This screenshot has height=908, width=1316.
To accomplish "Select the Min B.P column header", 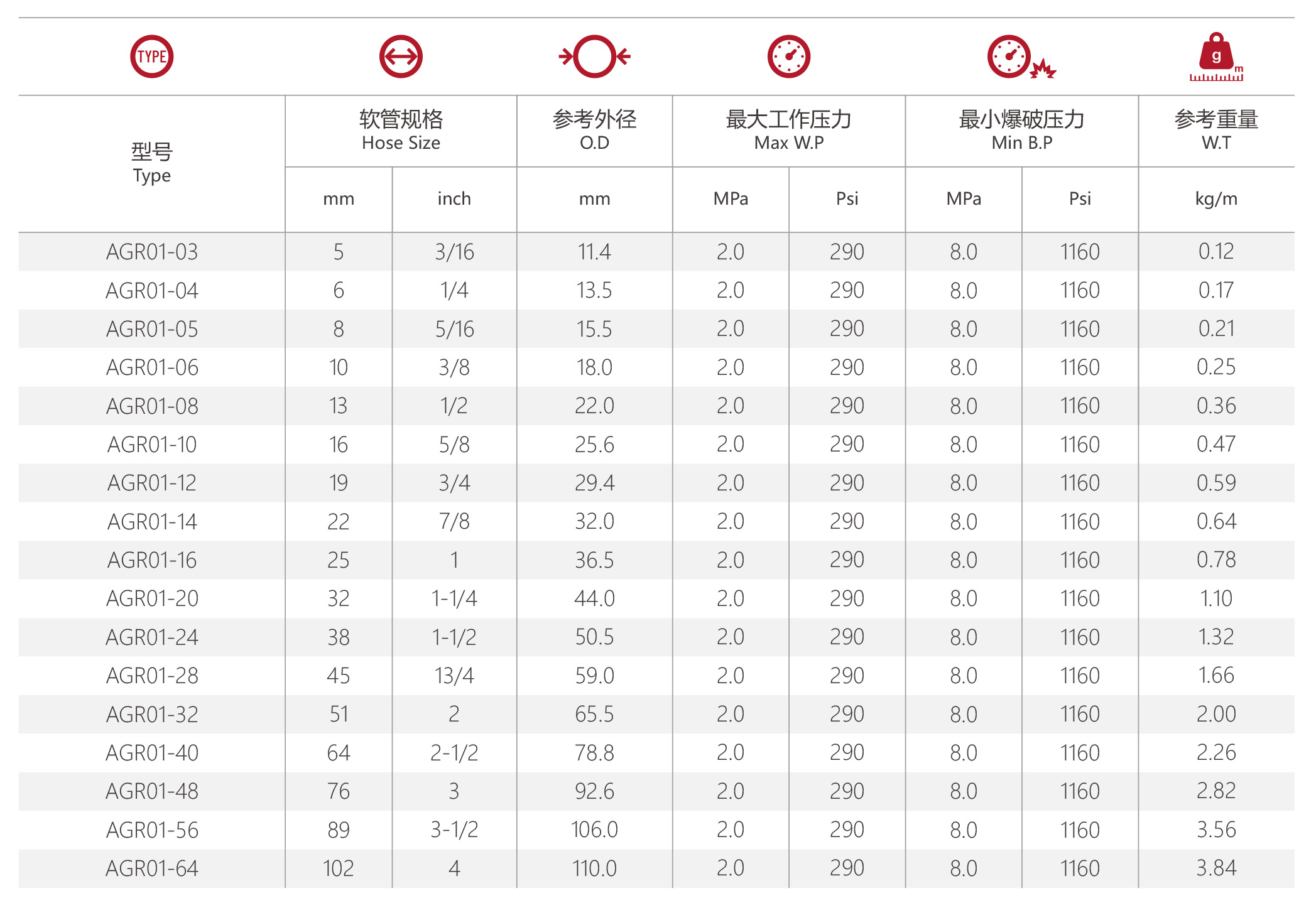I will (x=1021, y=131).
